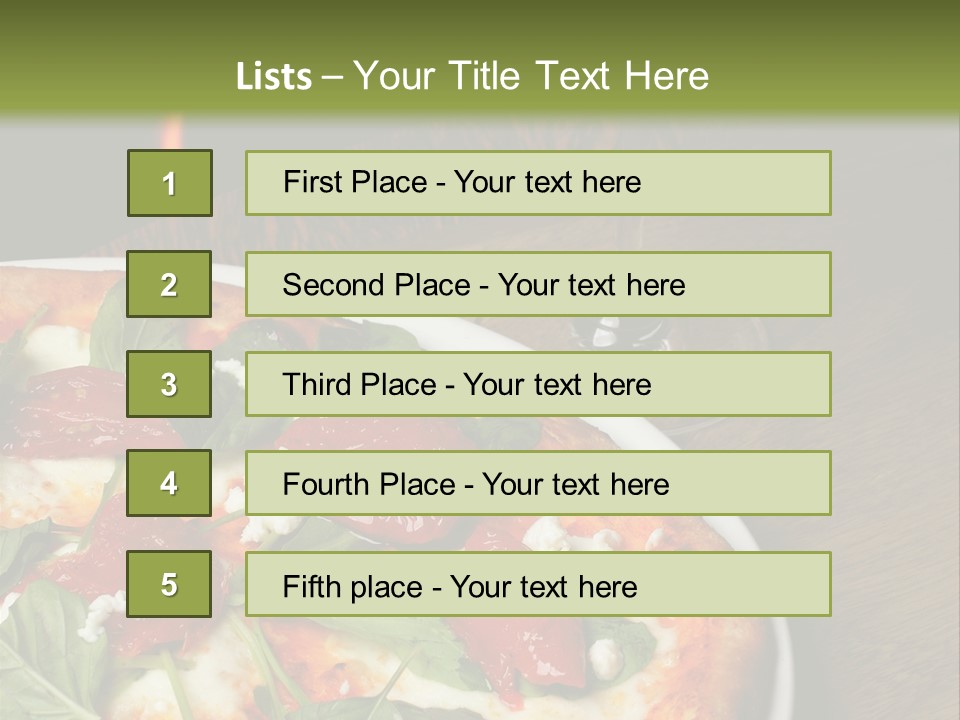
Task: Click the Fifth place text bar
Action: pyautogui.click(x=538, y=584)
